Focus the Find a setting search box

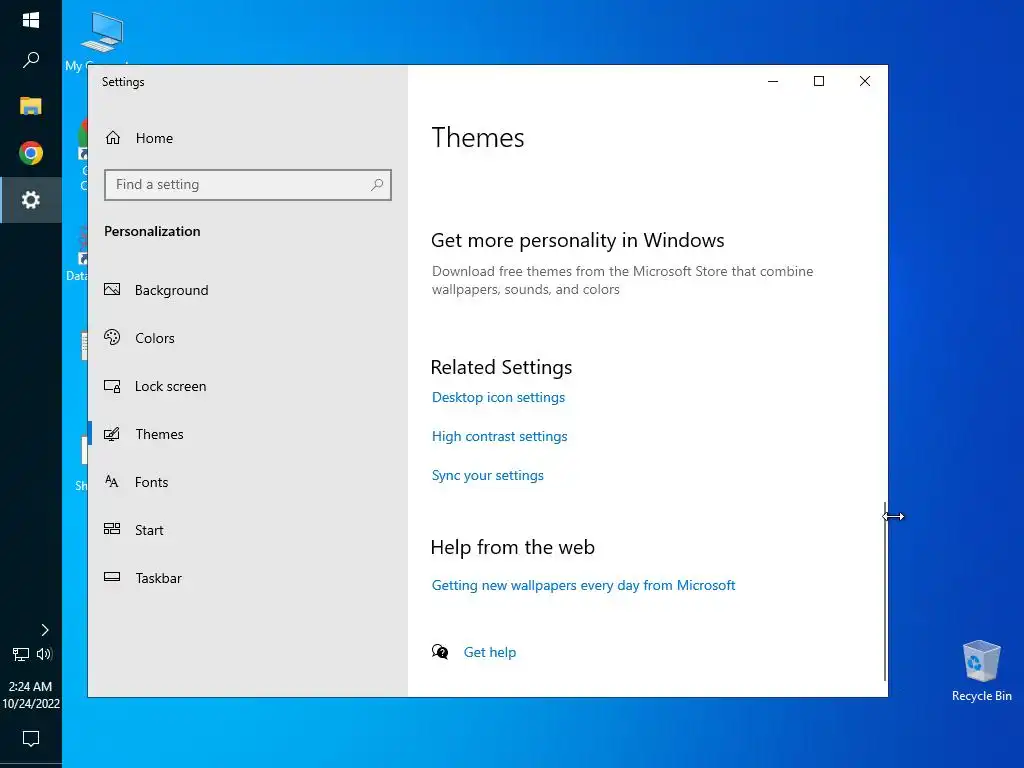[248, 185]
